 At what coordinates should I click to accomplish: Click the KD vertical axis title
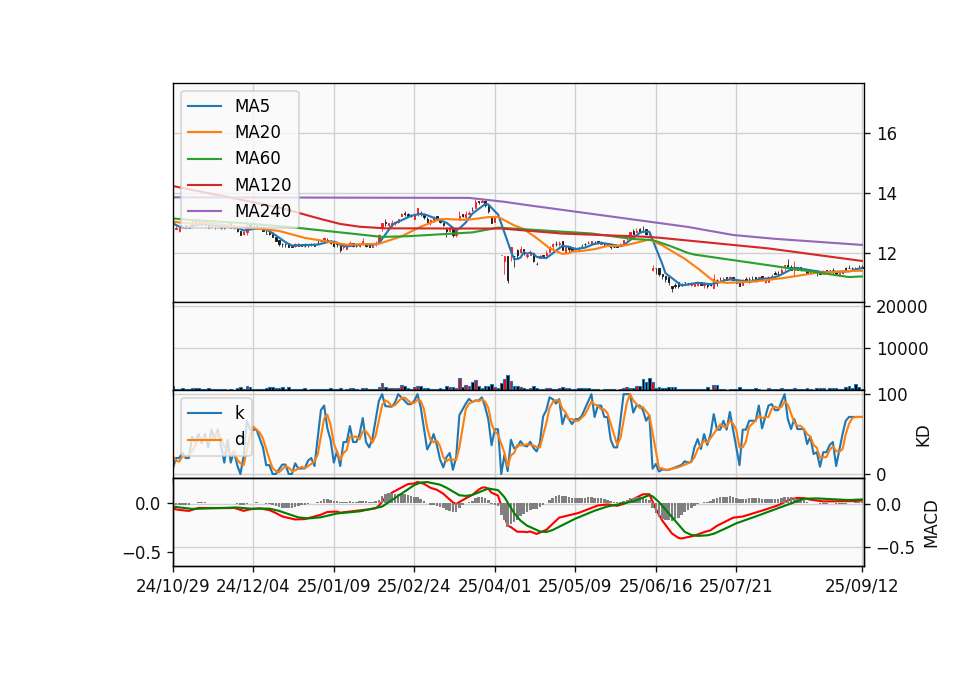[923, 436]
